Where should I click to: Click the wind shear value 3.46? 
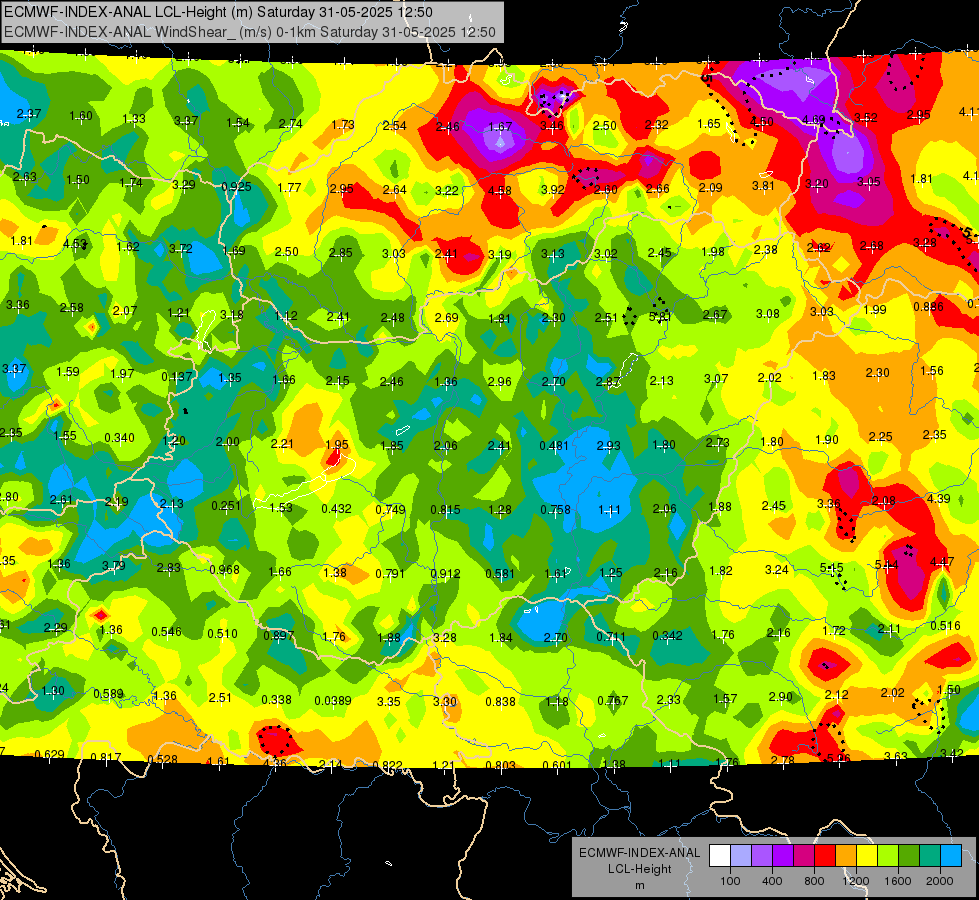pyautogui.click(x=551, y=126)
